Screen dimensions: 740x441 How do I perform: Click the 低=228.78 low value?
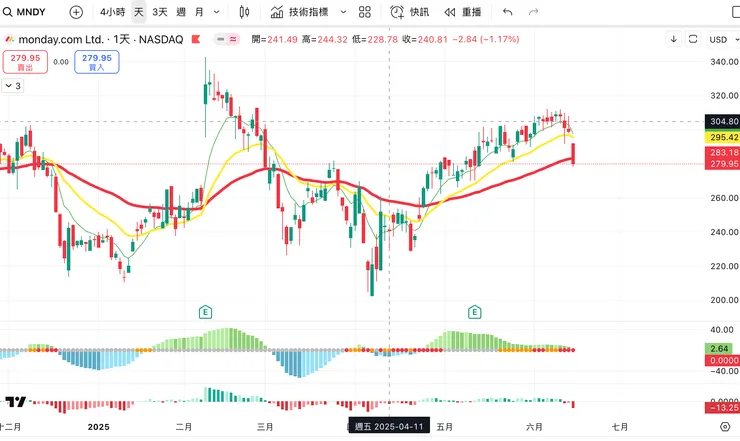point(375,39)
